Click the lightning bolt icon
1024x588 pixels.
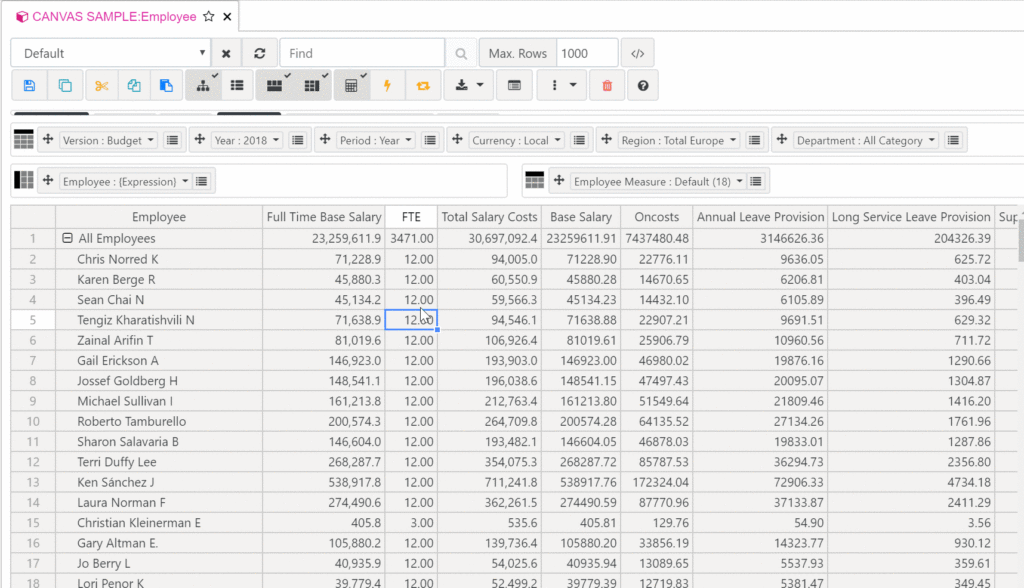click(387, 86)
